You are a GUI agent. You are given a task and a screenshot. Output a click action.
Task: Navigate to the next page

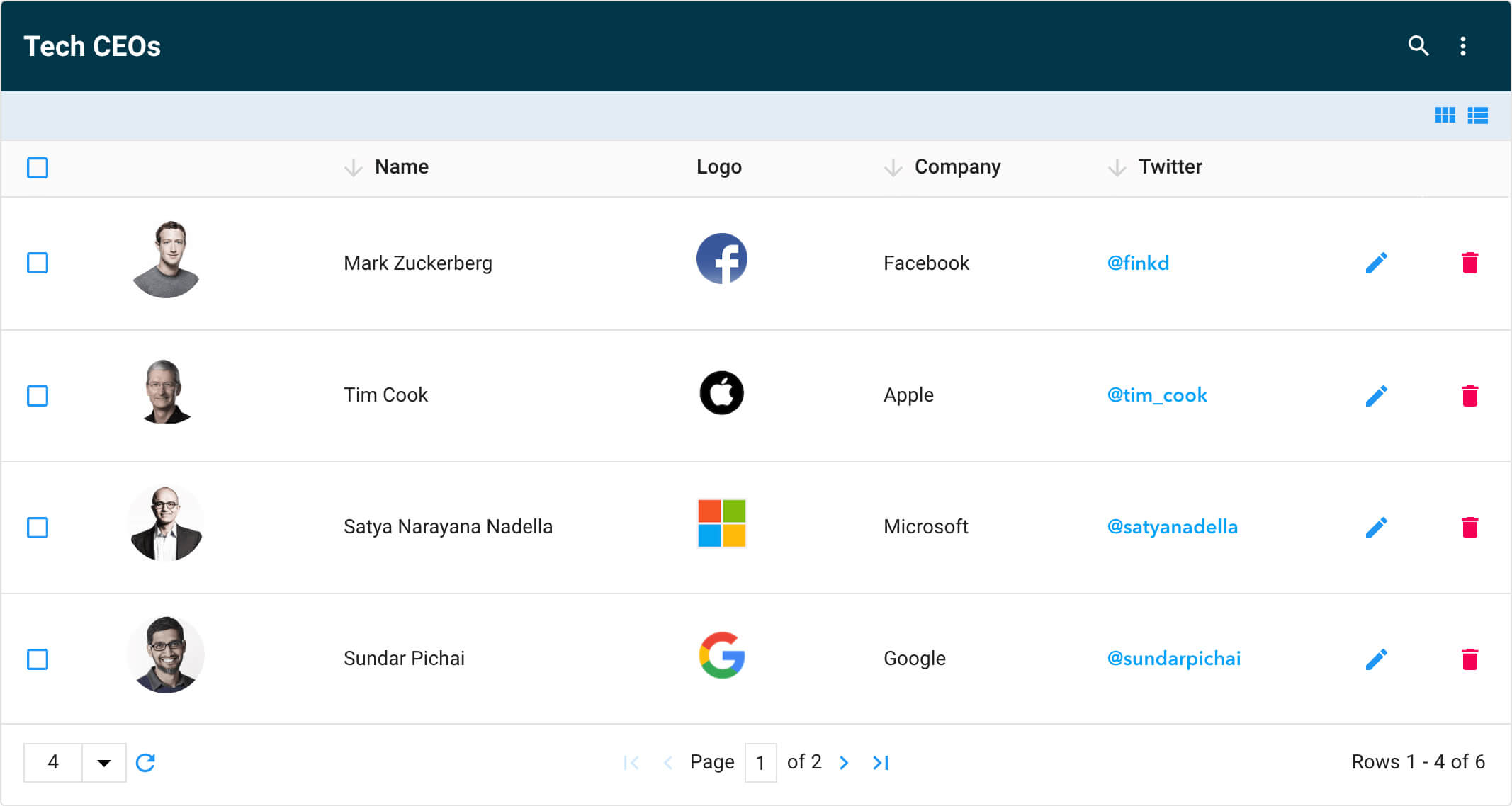[843, 762]
